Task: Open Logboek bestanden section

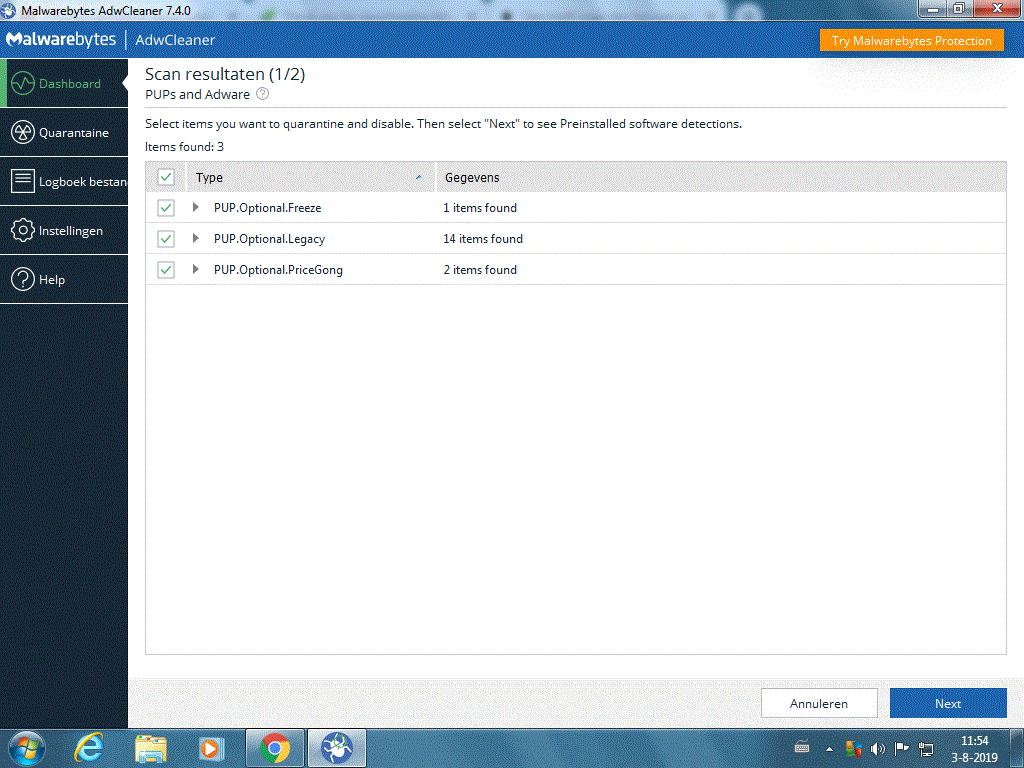Action: [64, 182]
